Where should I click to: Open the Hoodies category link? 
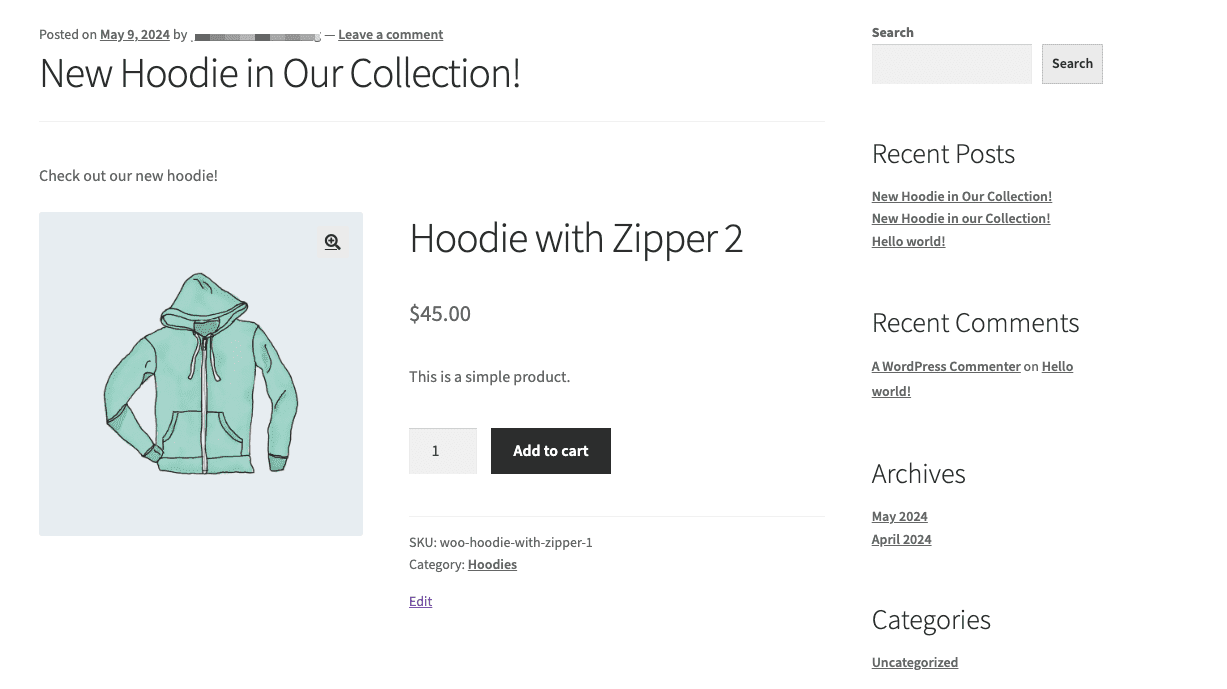click(491, 564)
